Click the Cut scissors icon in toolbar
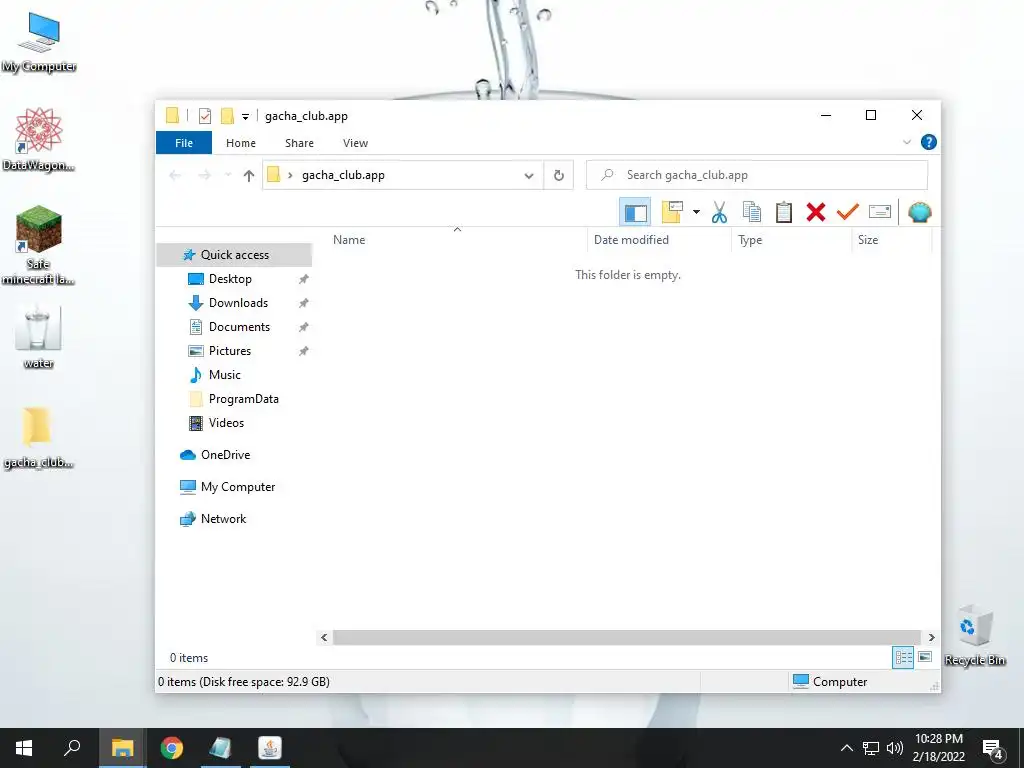Screen dimensions: 1024x768 719,212
